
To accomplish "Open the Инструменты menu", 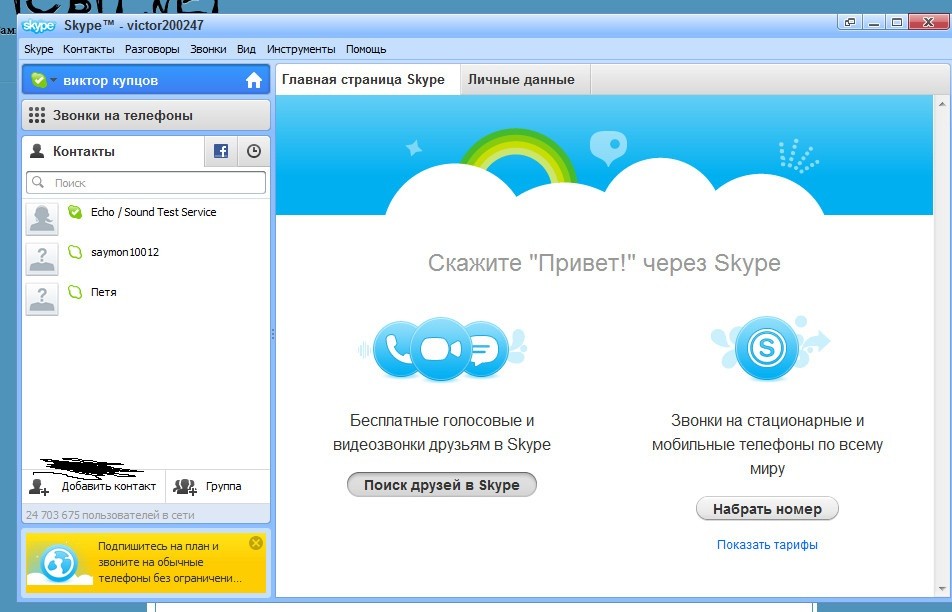I will (x=301, y=49).
